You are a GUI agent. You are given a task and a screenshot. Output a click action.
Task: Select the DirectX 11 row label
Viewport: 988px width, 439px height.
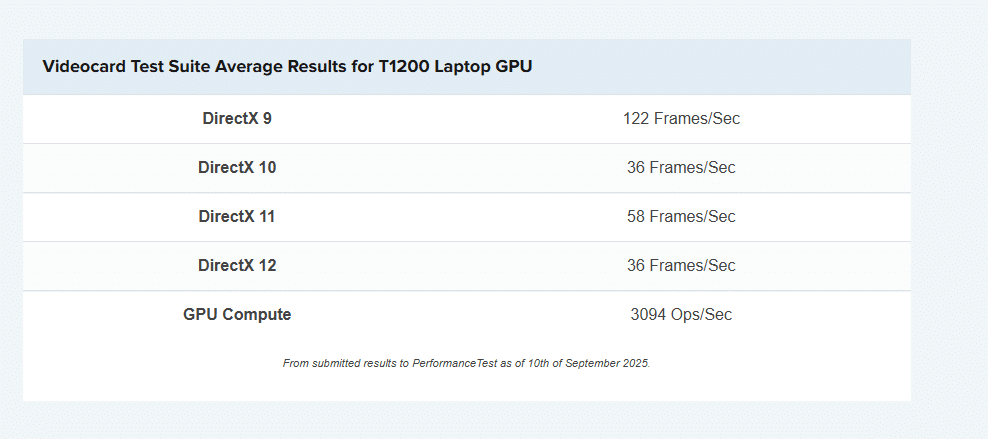(237, 217)
